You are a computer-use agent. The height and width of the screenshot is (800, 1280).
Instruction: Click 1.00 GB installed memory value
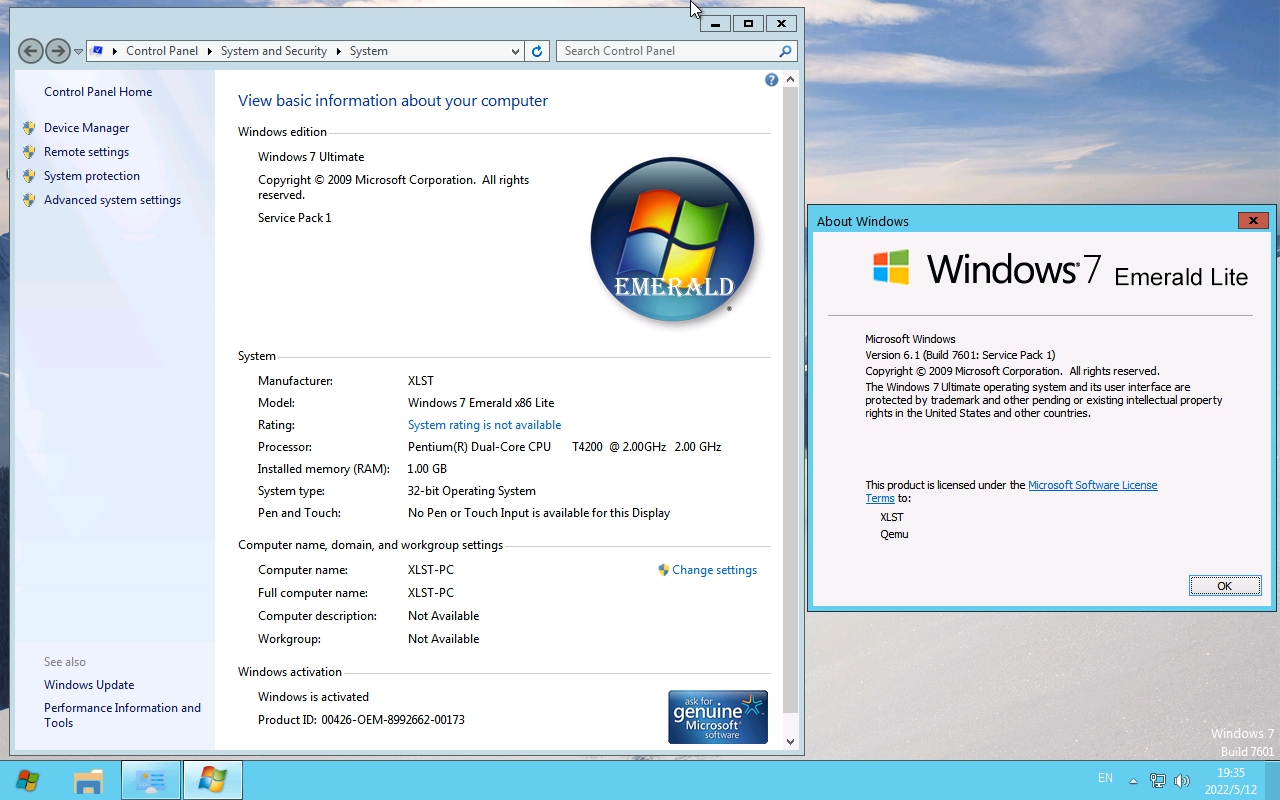pos(427,469)
